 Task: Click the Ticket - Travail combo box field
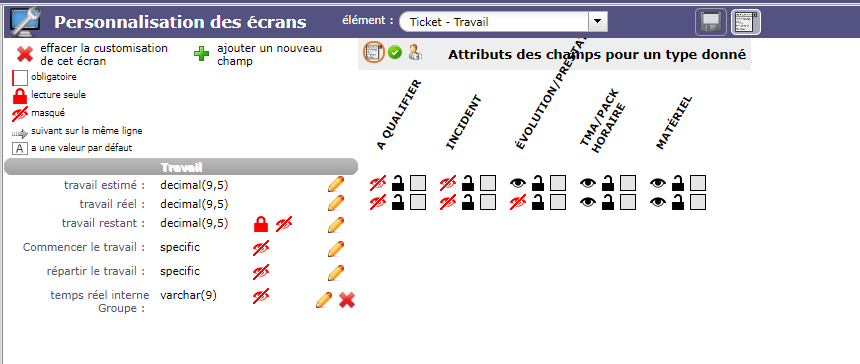[503, 22]
